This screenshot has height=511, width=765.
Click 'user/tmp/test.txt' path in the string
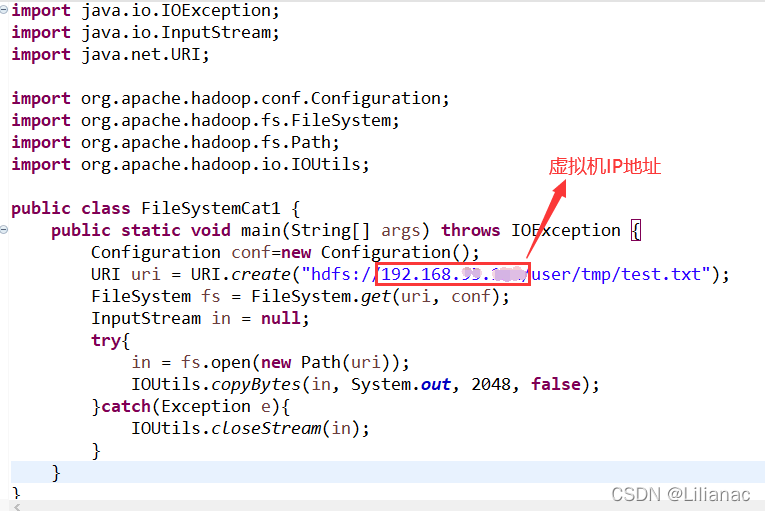(617, 274)
